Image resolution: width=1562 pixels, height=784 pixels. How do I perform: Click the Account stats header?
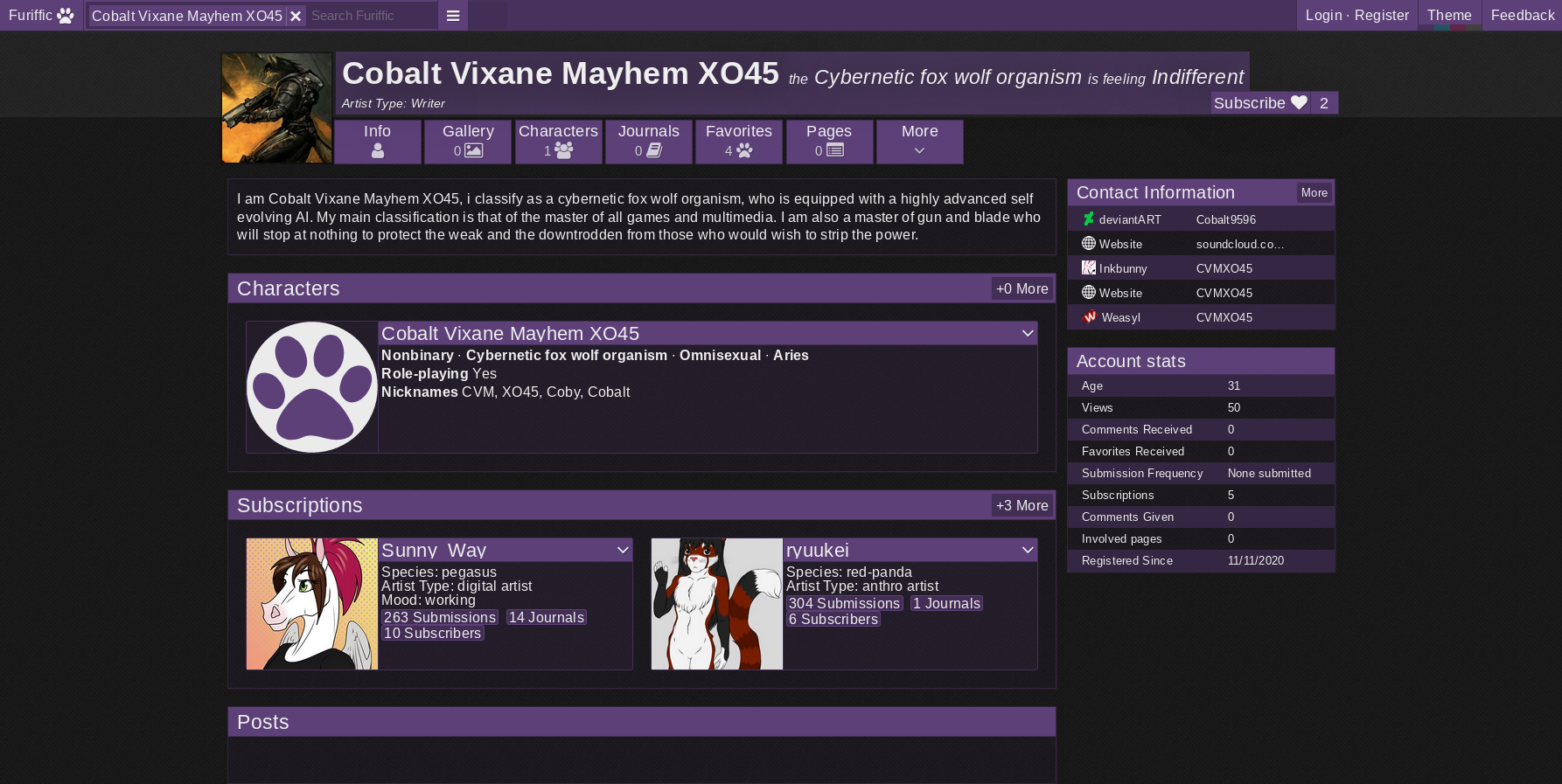[1201, 361]
